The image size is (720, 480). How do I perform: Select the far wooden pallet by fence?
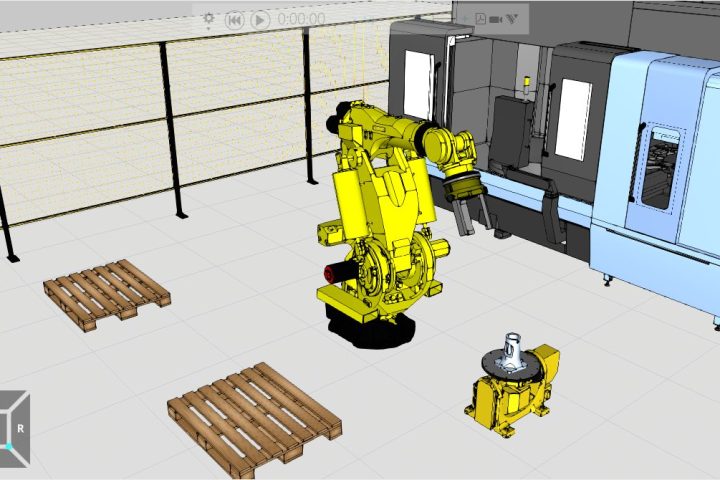coord(106,290)
